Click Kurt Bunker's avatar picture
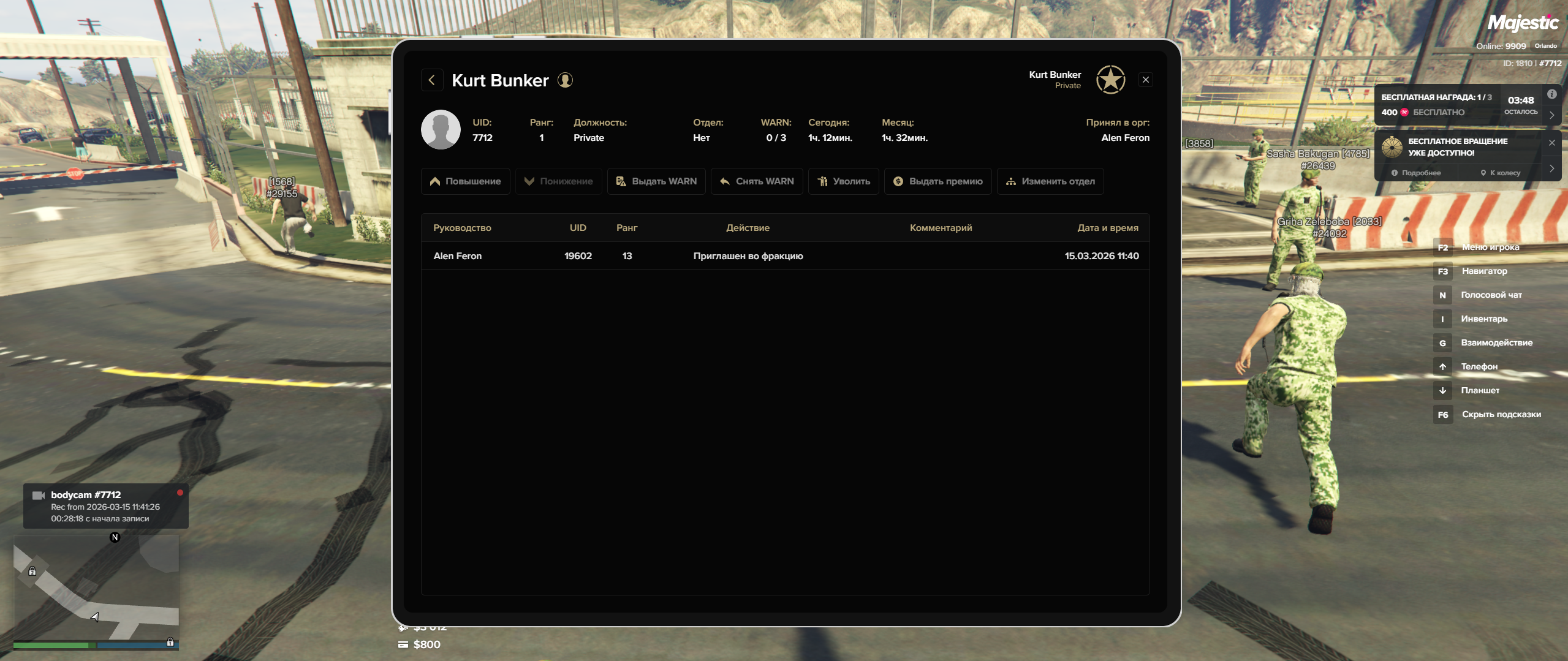Screen dimensions: 1568x661 pyautogui.click(x=441, y=130)
